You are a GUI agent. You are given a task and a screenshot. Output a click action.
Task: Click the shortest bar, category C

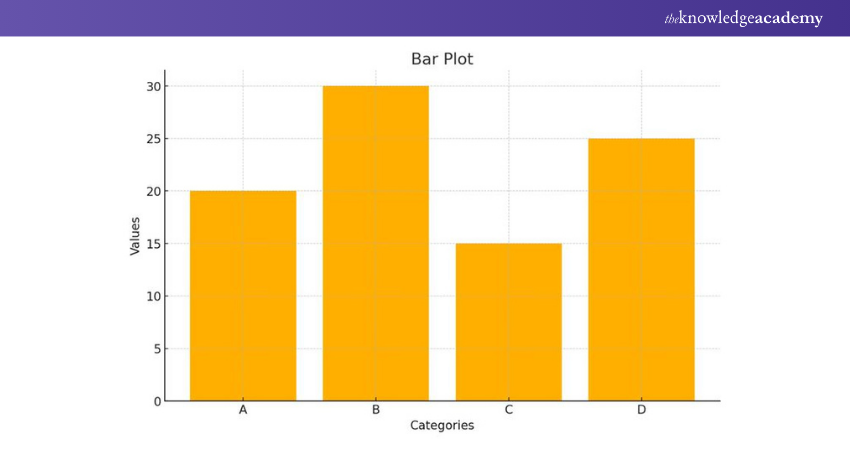(508, 321)
